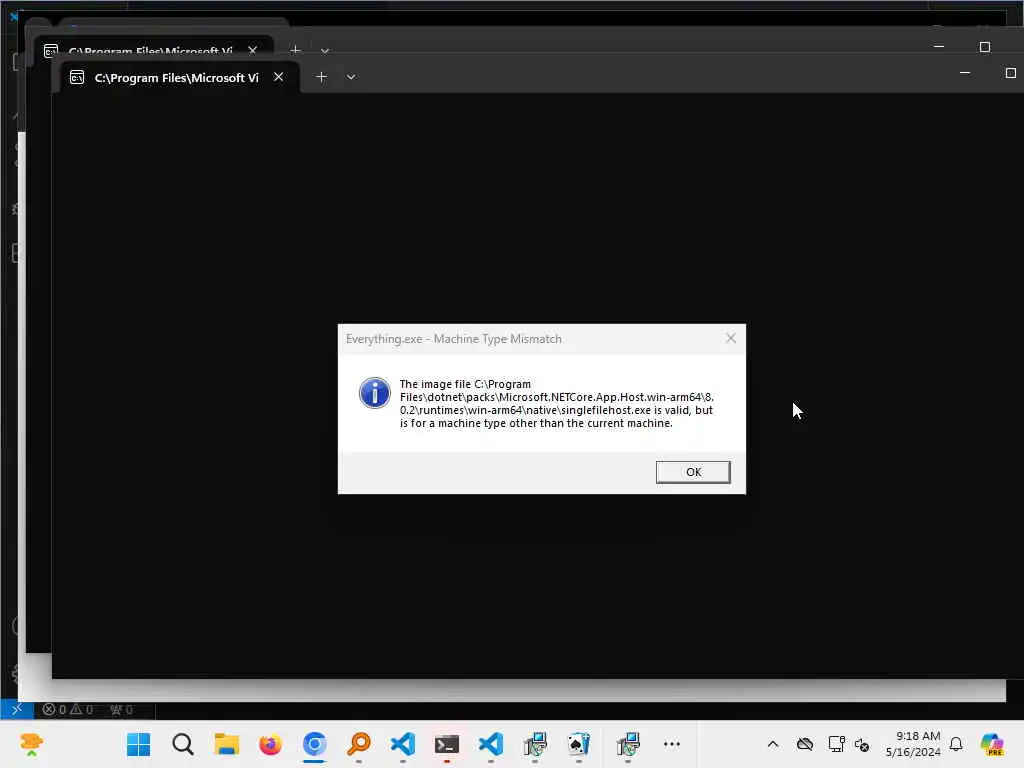Switch to the Windows Terminal taskbar icon
The height and width of the screenshot is (768, 1024).
tap(447, 744)
